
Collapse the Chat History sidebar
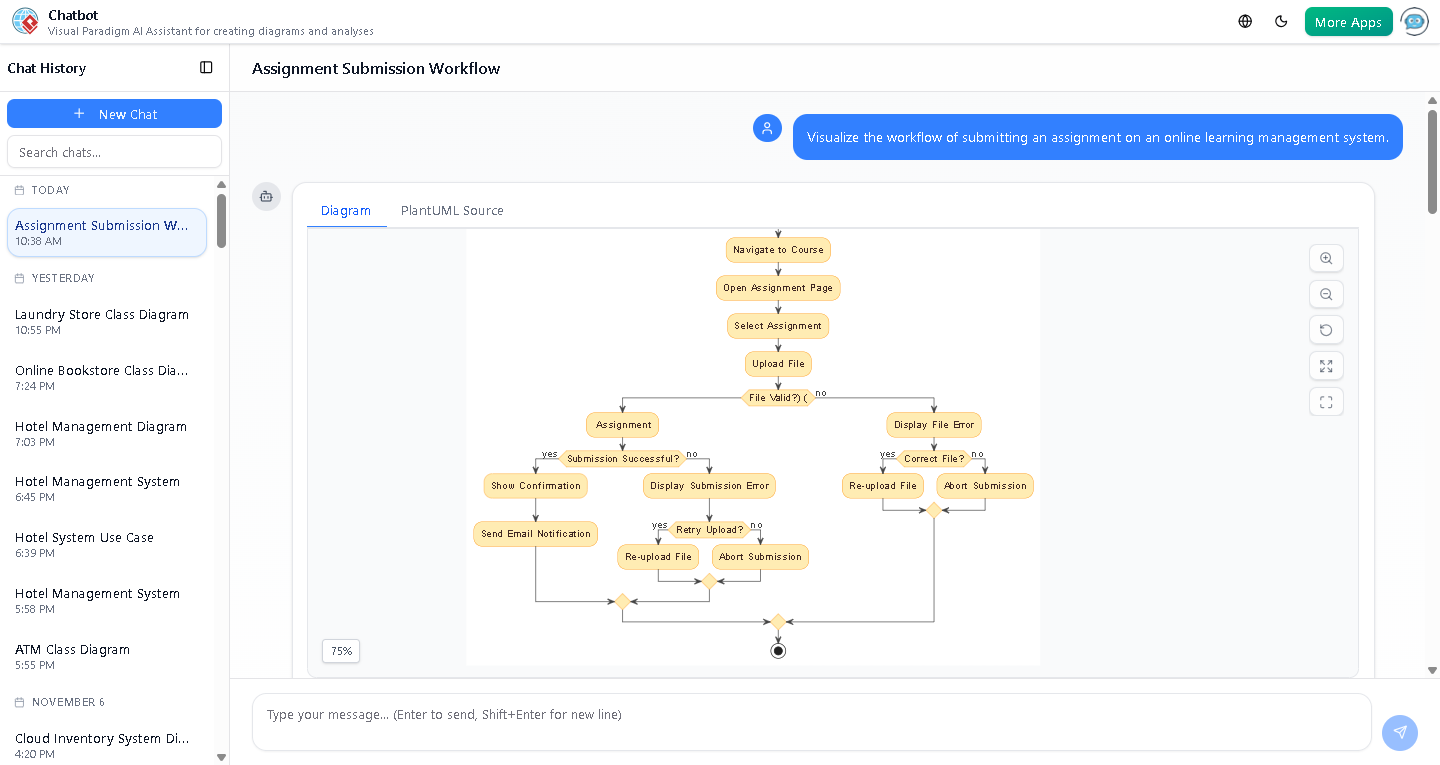pyautogui.click(x=206, y=67)
